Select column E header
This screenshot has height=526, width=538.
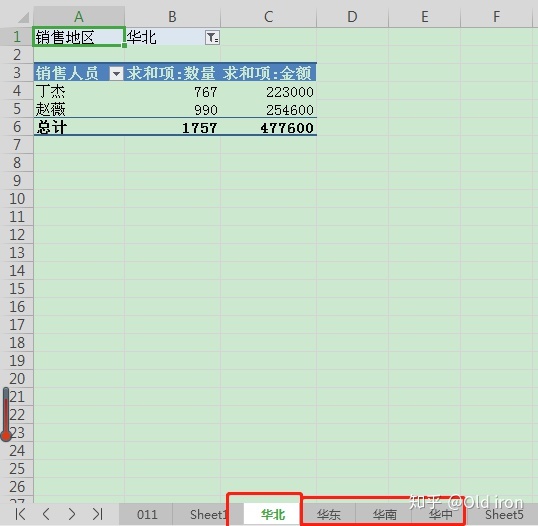tap(424, 16)
